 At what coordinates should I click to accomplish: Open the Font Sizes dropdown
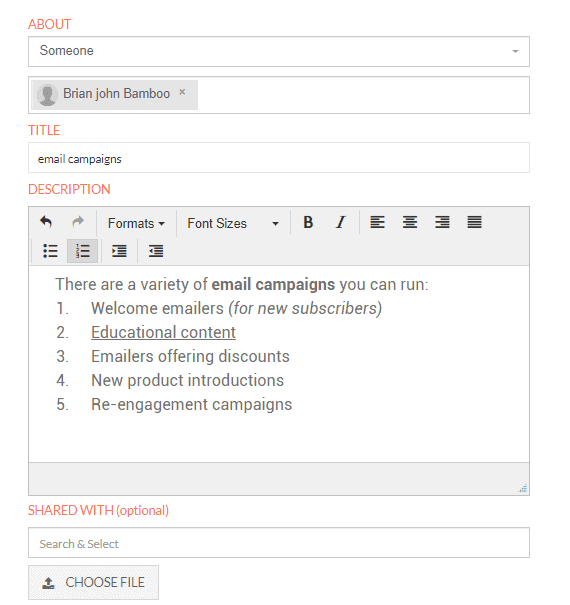[233, 223]
